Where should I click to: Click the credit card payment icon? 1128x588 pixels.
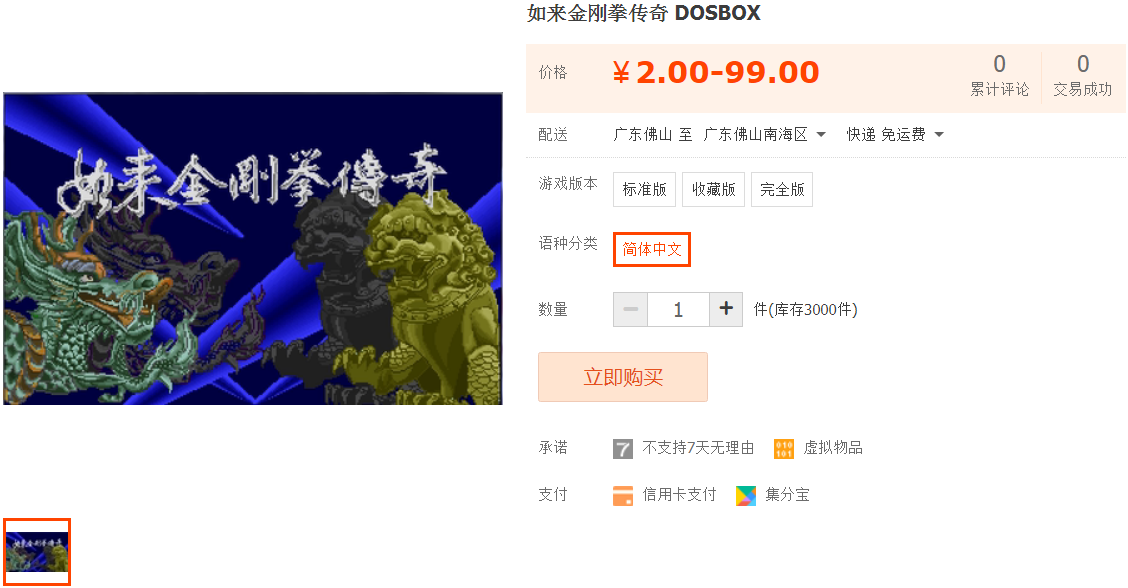(x=622, y=496)
